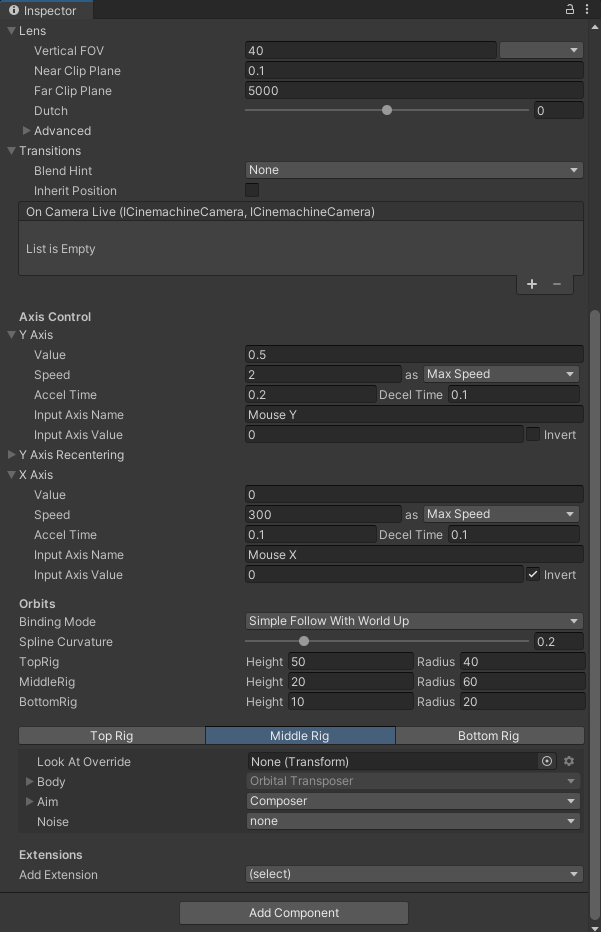Click the Far Clip Plane input field
Image resolution: width=601 pixels, height=932 pixels.
click(x=414, y=91)
